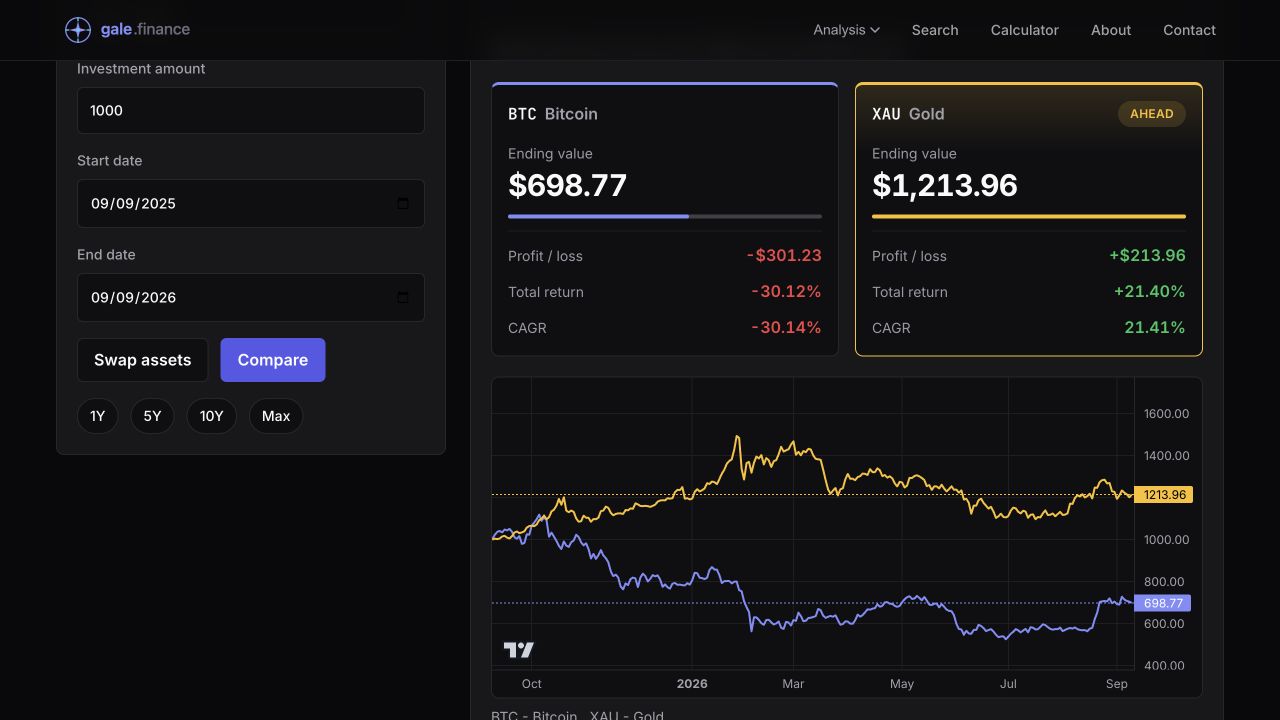Viewport: 1280px width, 720px height.
Task: Click the Mar label on chart axis
Action: pyautogui.click(x=793, y=684)
